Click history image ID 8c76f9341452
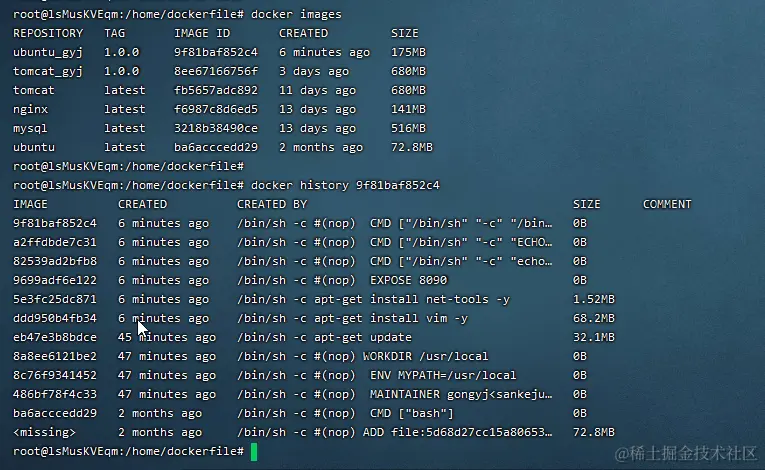Screen dimensions: 765x470 click(x=55, y=375)
